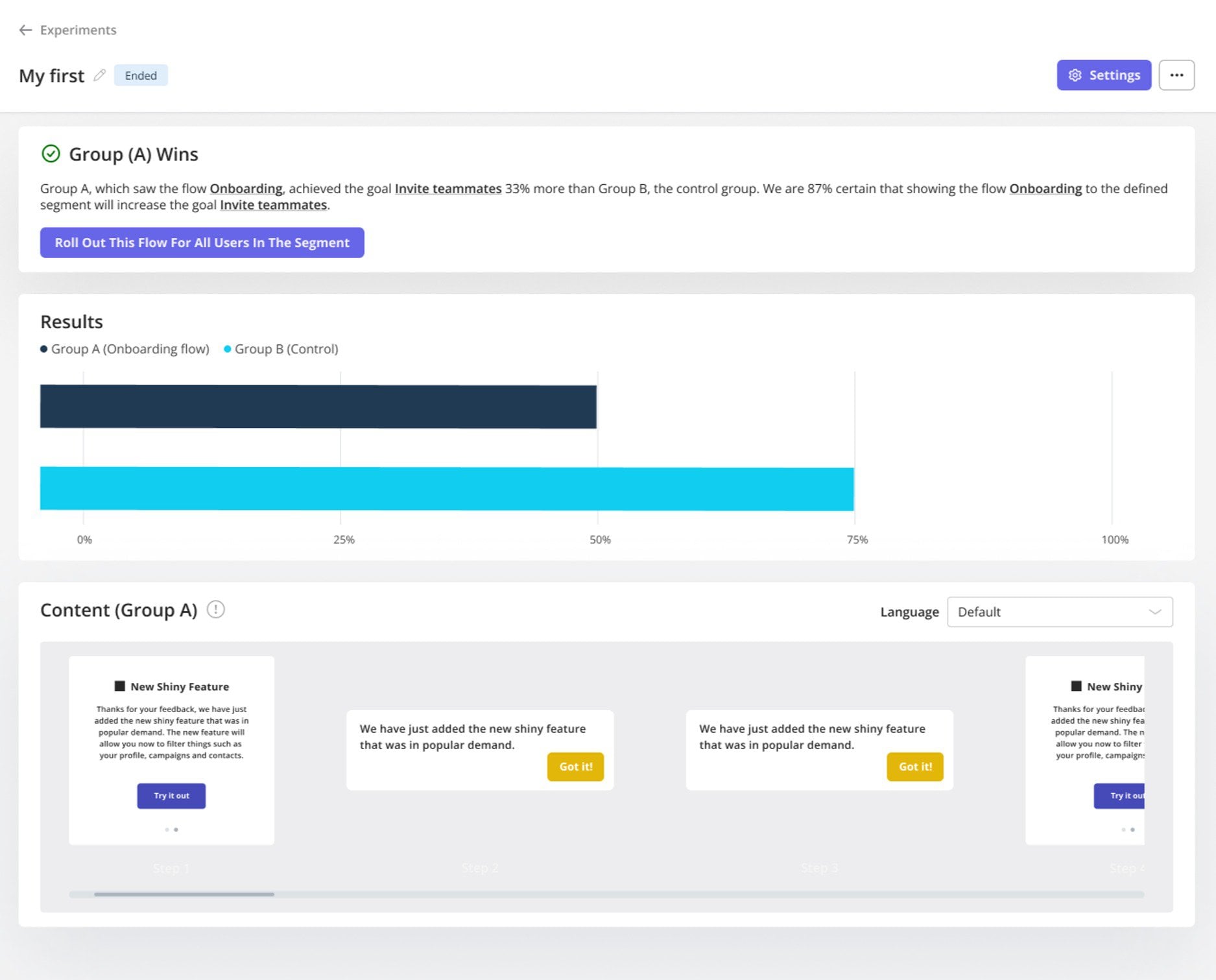The image size is (1216, 980).
Task: Open the Language Default dropdown
Action: [x=1060, y=612]
